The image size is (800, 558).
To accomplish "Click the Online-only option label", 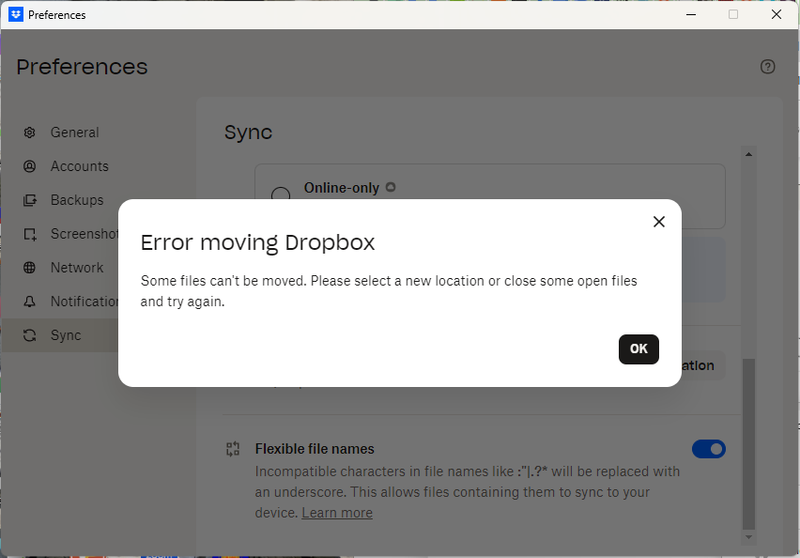I will coord(341,188).
